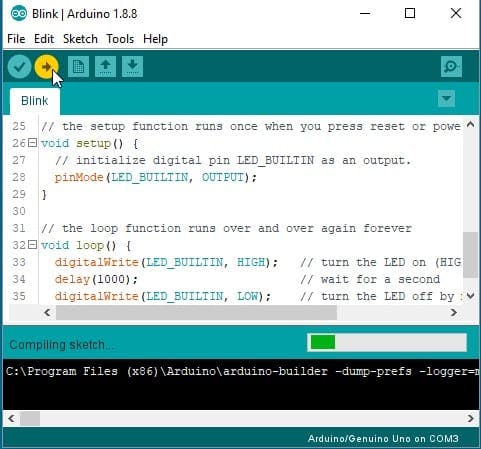Click line number 30 in the gutter
This screenshot has height=449, width=481.
coord(19,211)
